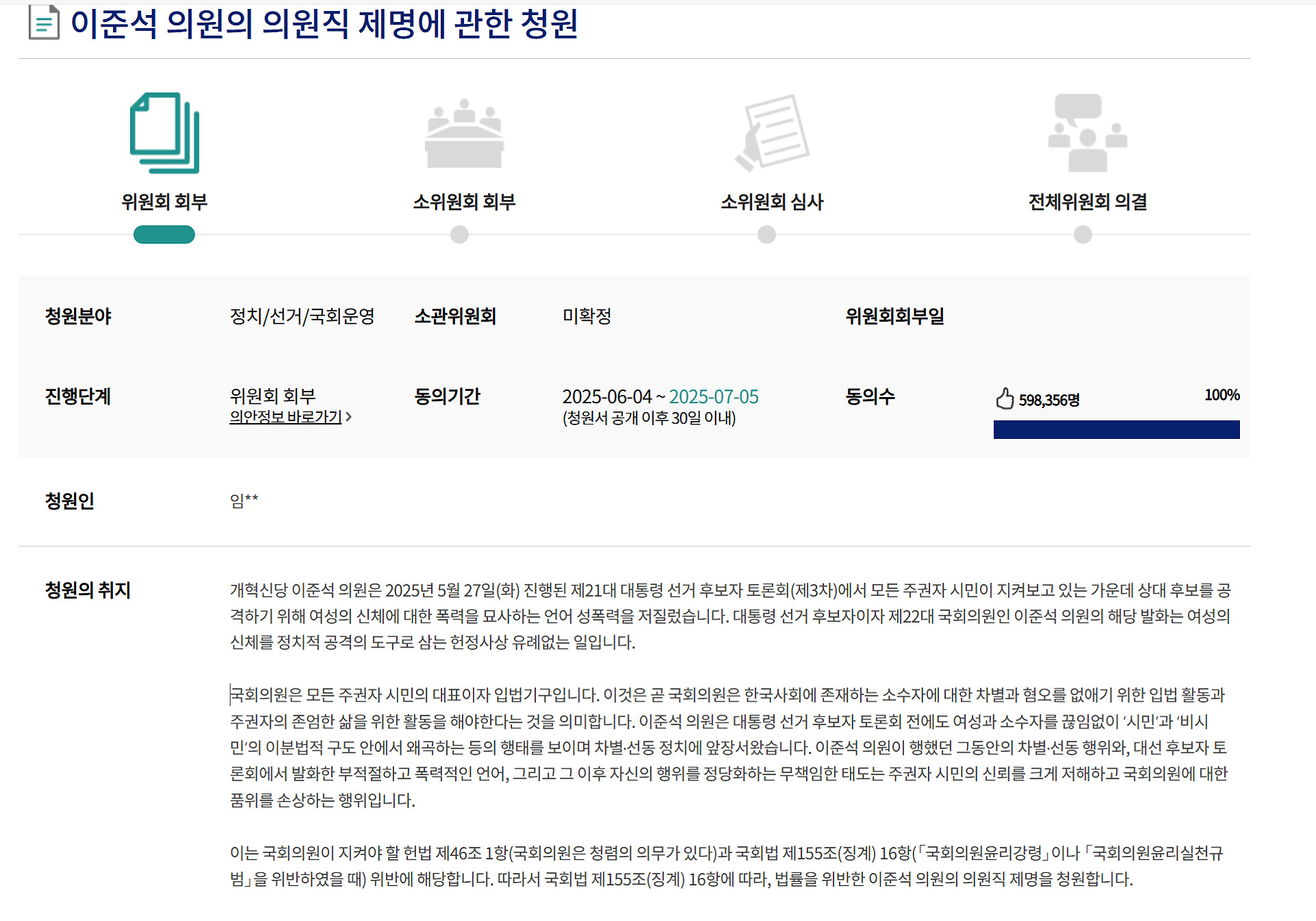Select the 소위원회 회부 step label
This screenshot has width=1316, height=921.
464,202
